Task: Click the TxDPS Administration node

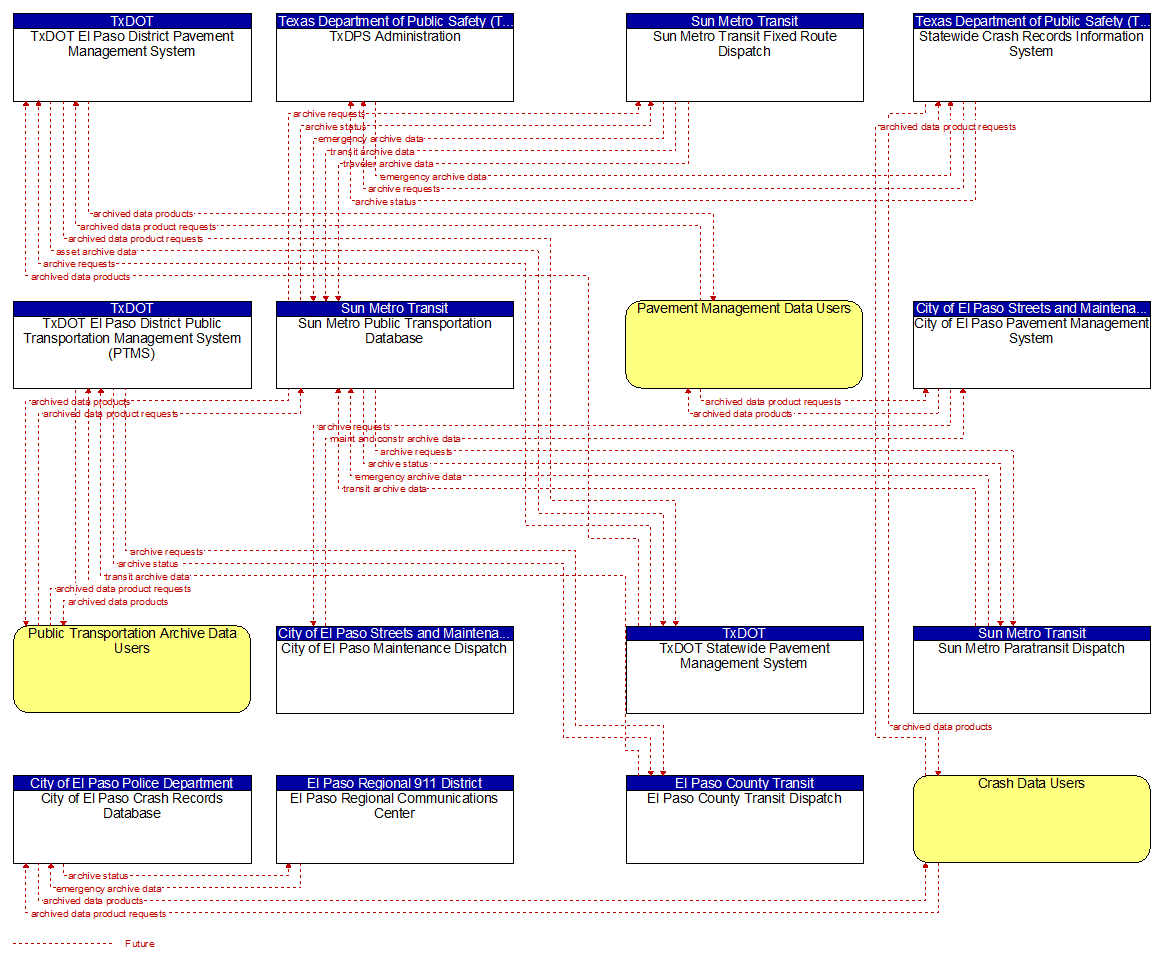Action: point(395,58)
